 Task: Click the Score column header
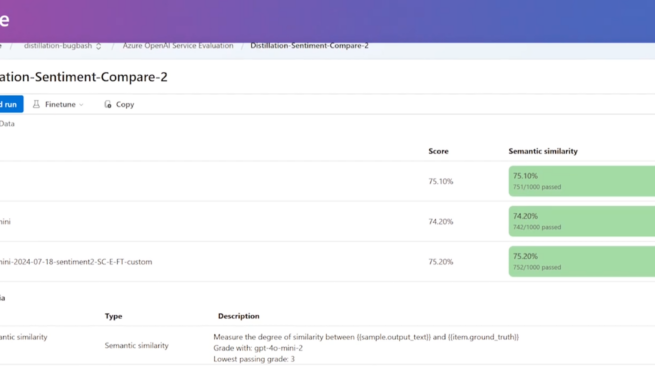coord(438,151)
